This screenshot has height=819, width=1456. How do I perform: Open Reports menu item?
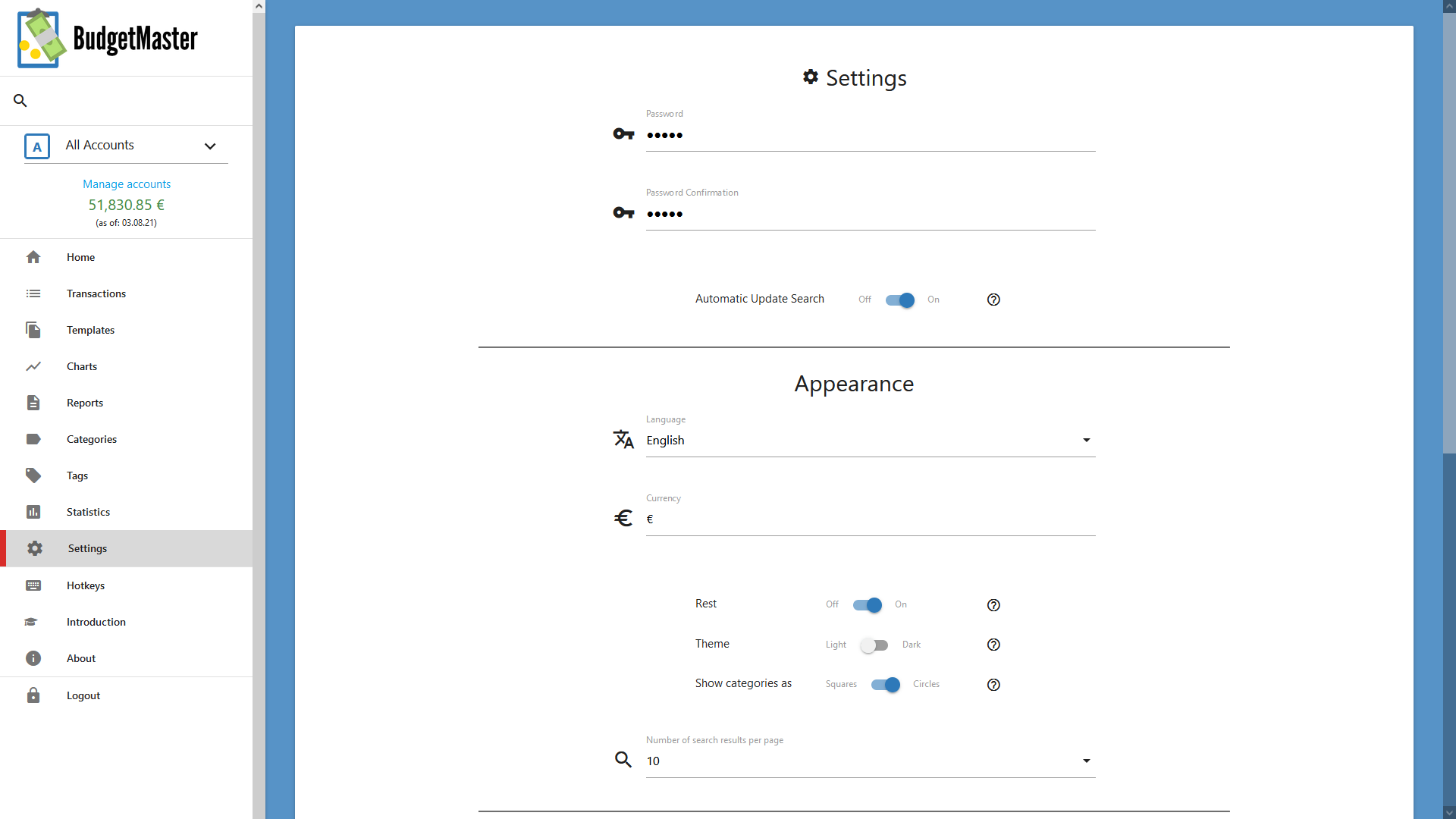(127, 403)
